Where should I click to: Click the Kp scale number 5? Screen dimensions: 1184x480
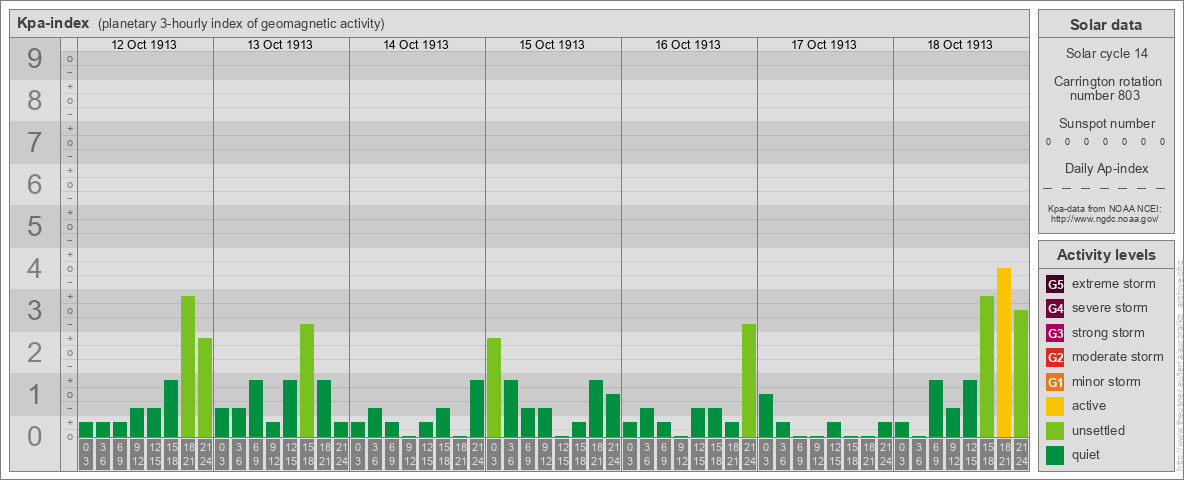coord(35,226)
